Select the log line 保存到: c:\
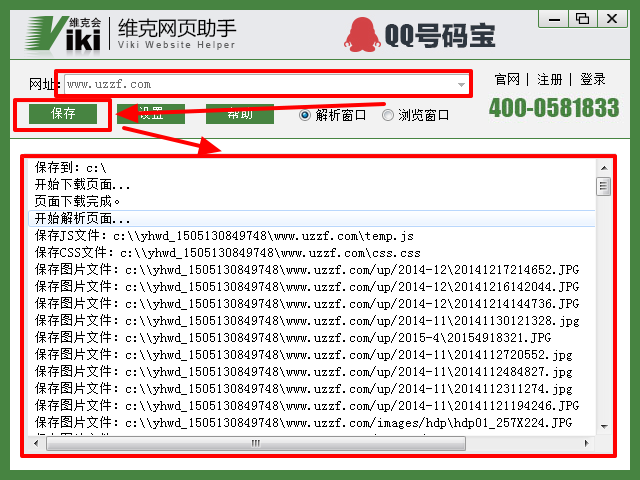 (x=312, y=168)
